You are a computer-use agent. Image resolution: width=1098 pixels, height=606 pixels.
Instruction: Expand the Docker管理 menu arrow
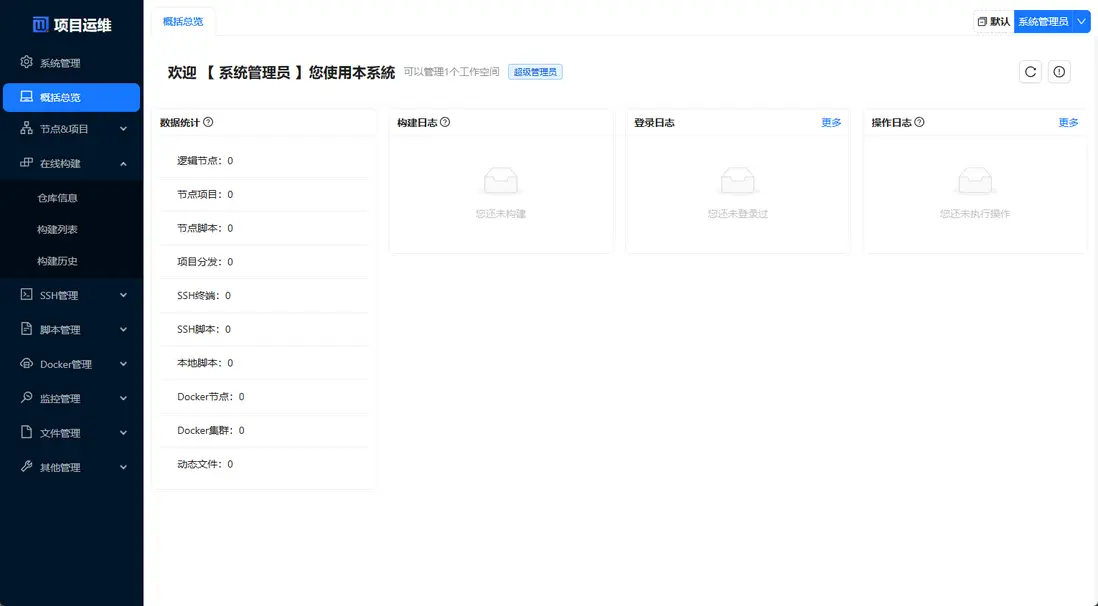(123, 364)
